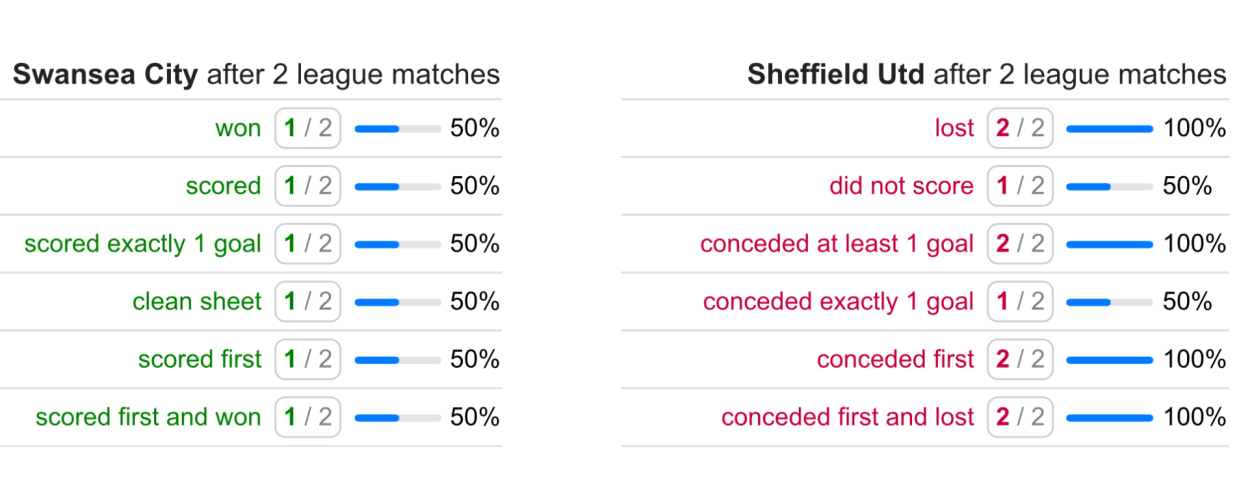The image size is (1252, 500).
Task: Select Swansea's "clean sheet" label
Action: (196, 302)
